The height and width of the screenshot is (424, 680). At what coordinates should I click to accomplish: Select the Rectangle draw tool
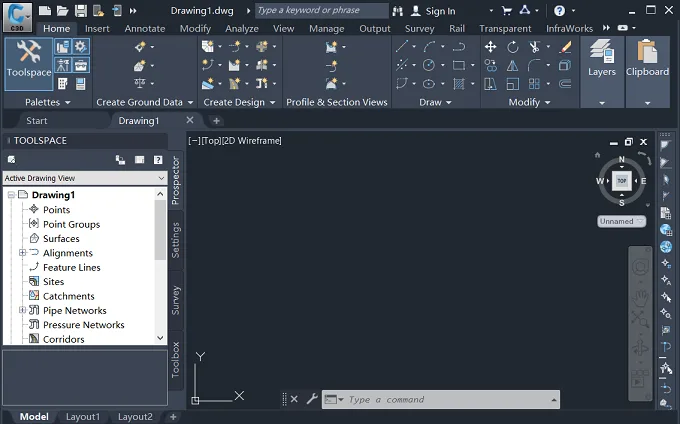[459, 65]
